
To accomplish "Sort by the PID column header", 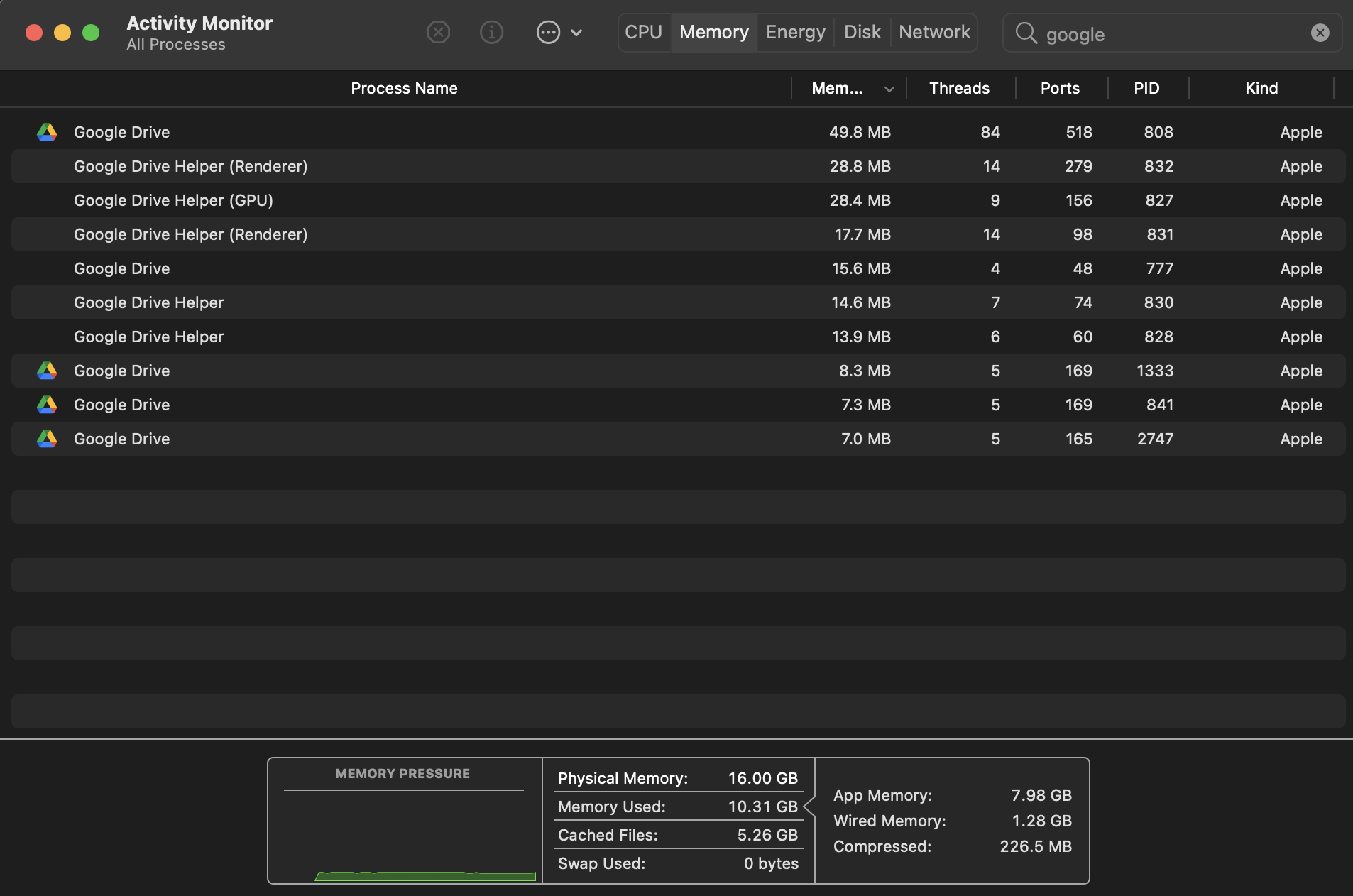I will (x=1146, y=88).
